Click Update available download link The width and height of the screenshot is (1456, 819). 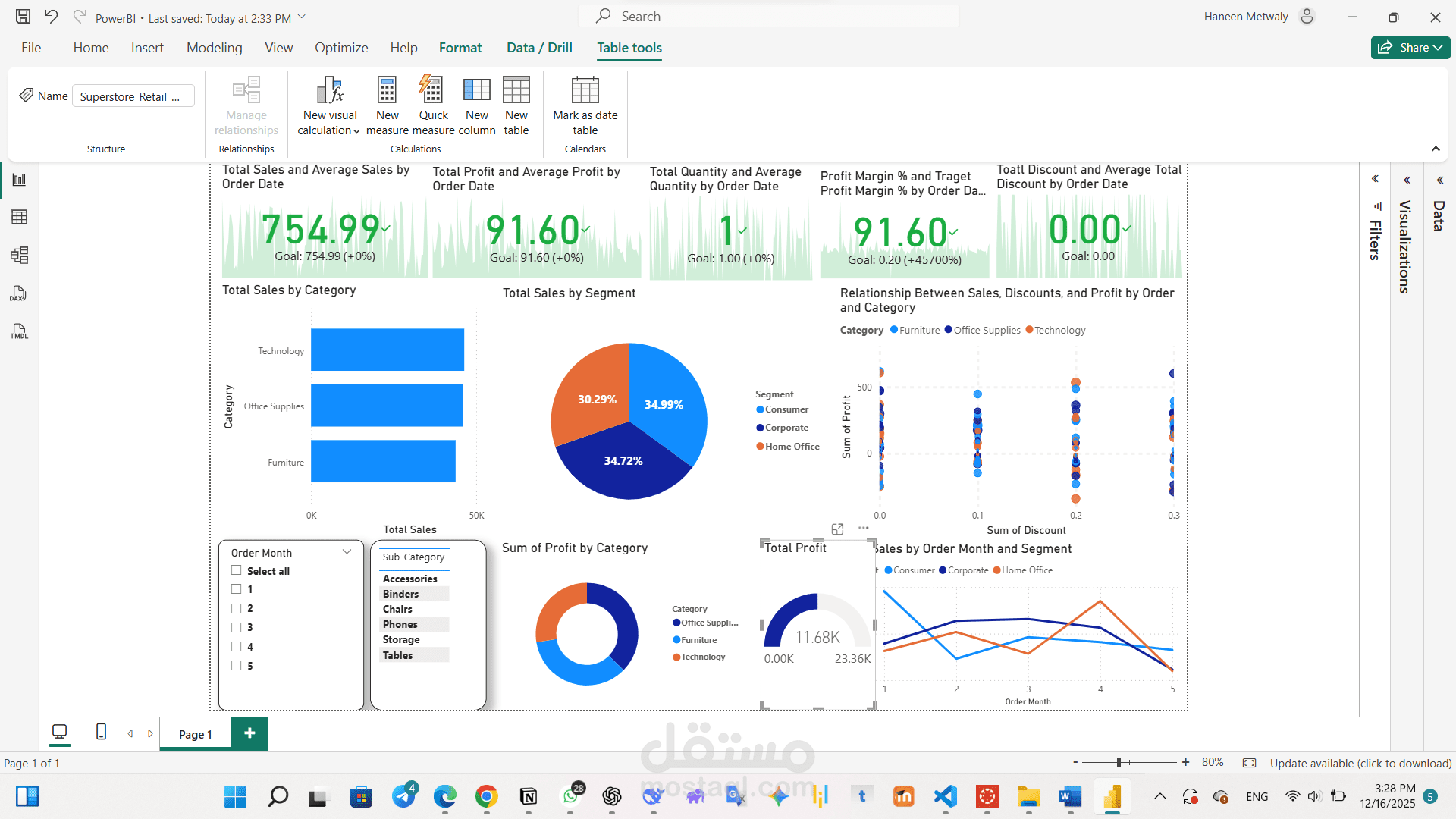pos(1360,763)
